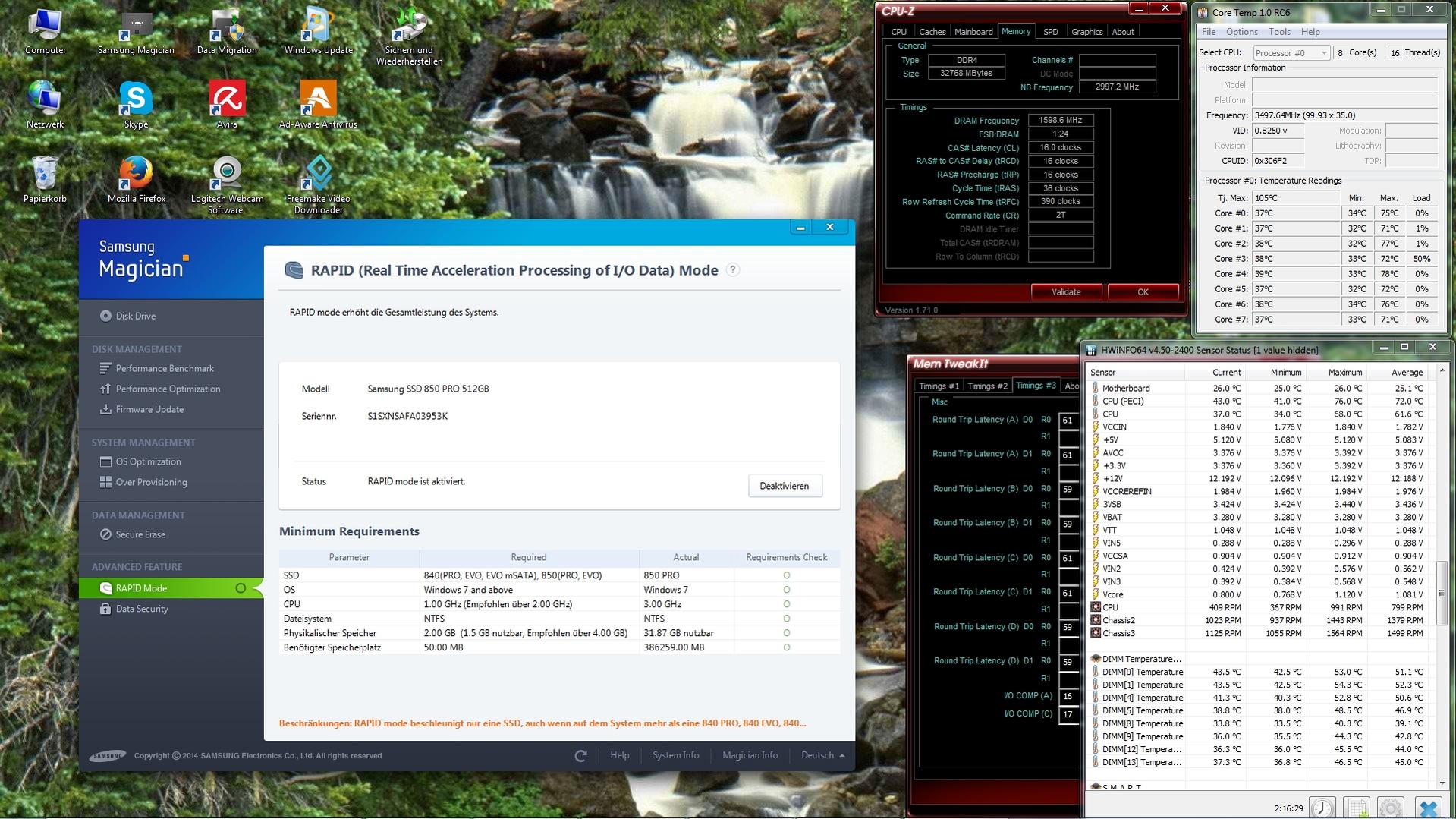Click Help link in Magician footer
The height and width of the screenshot is (819, 1456).
pyautogui.click(x=620, y=755)
